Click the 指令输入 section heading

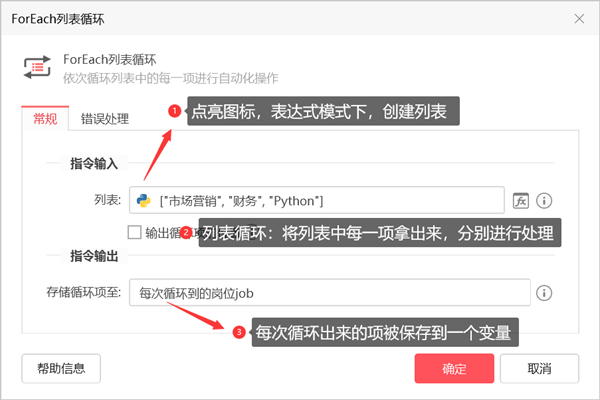(94, 163)
